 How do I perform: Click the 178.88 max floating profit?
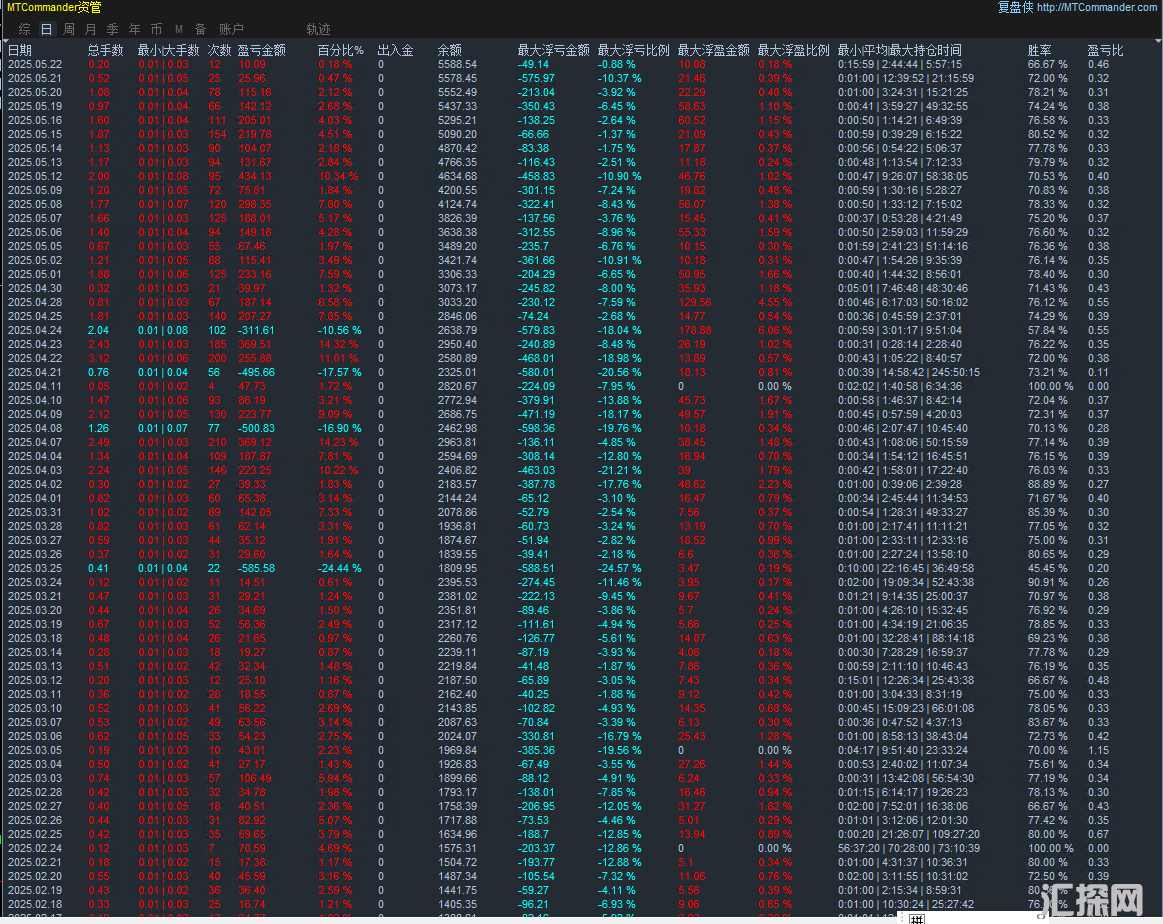point(695,330)
